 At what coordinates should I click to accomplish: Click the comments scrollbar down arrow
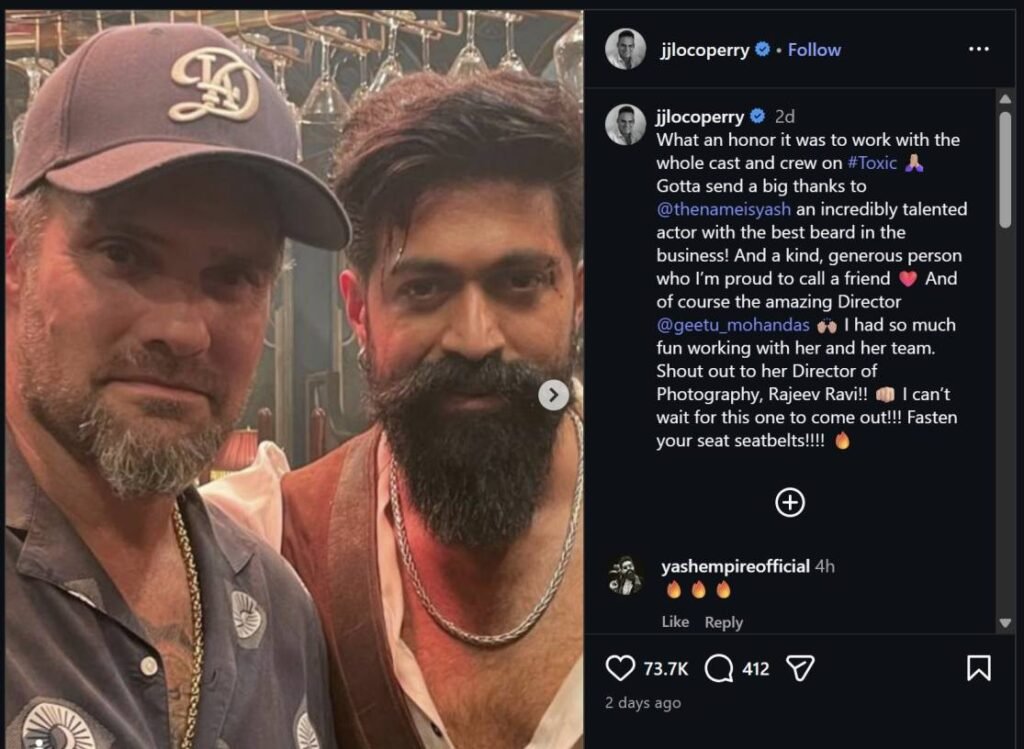tap(1005, 623)
